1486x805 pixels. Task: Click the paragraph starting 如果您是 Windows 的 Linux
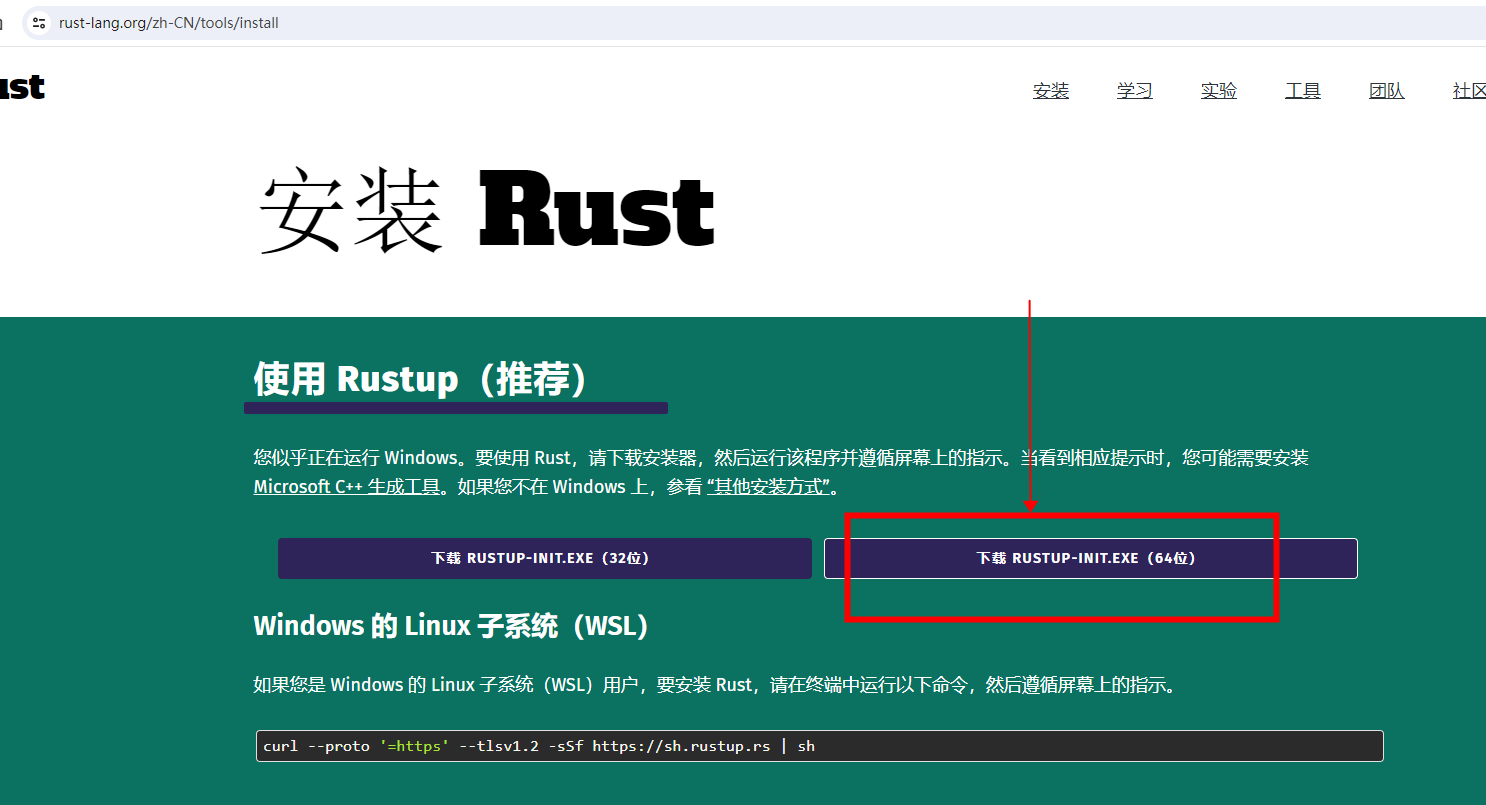716,685
